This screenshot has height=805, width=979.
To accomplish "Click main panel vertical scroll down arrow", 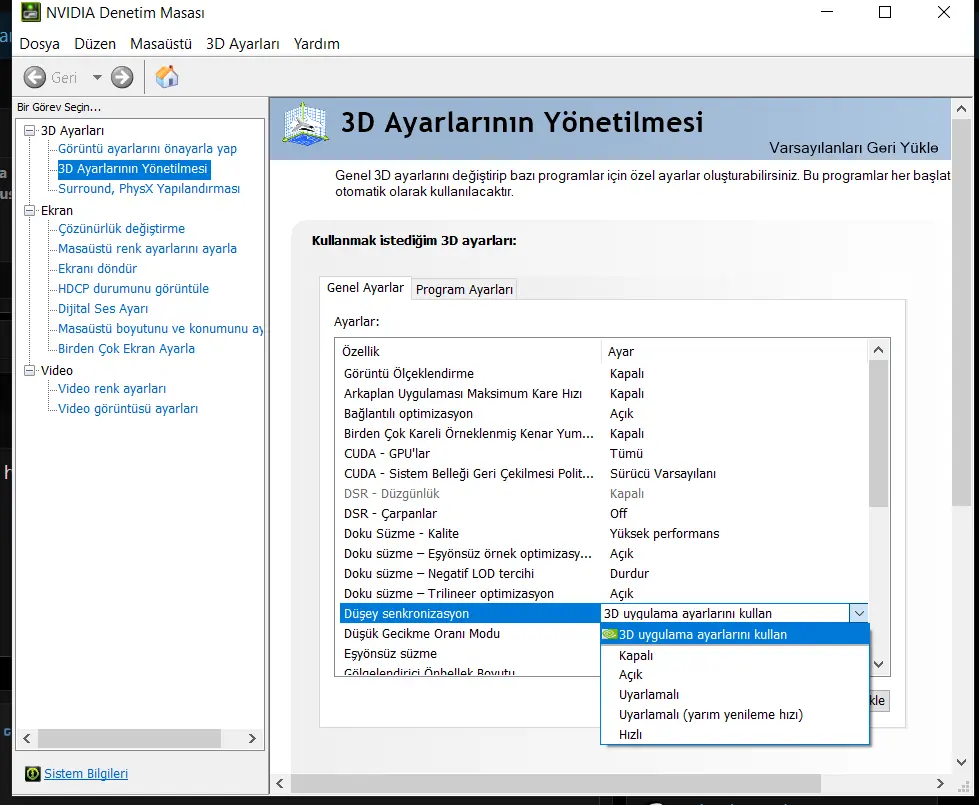I will [x=962, y=762].
